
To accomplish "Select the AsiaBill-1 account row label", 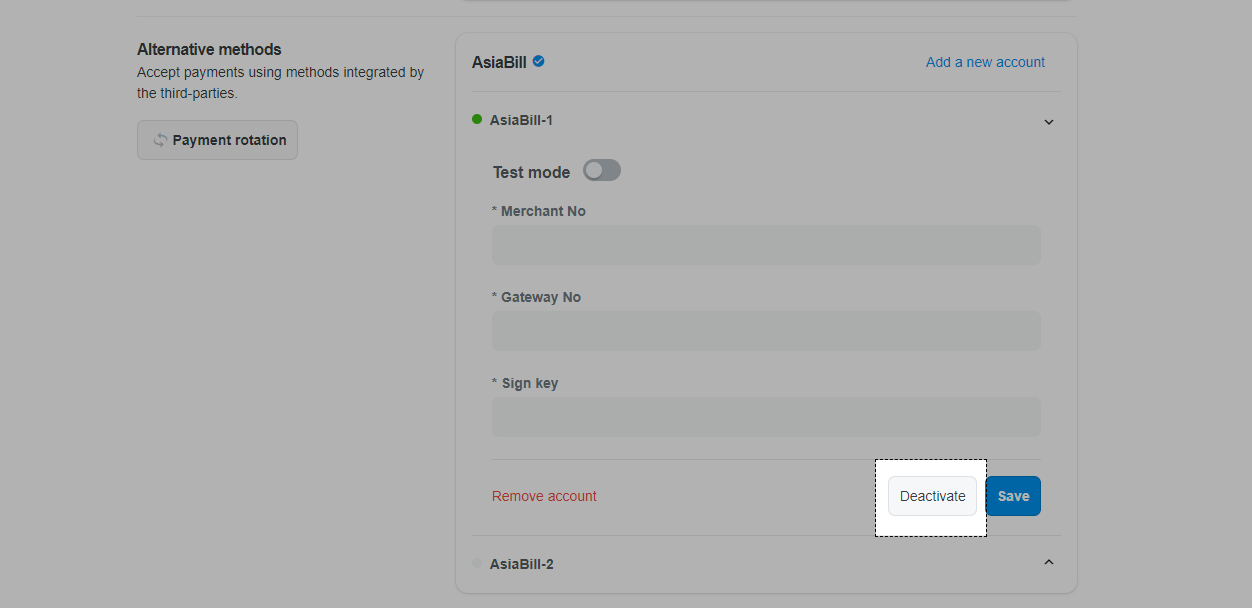I will (x=521, y=120).
